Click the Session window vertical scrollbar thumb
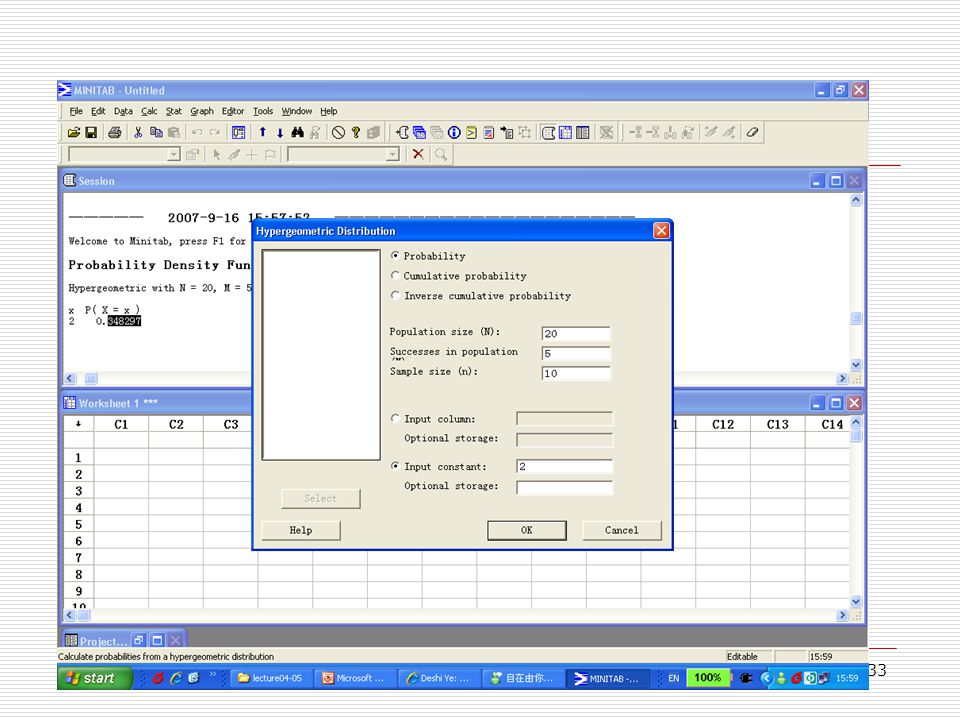Screen dimensions: 960x720 coord(856,318)
